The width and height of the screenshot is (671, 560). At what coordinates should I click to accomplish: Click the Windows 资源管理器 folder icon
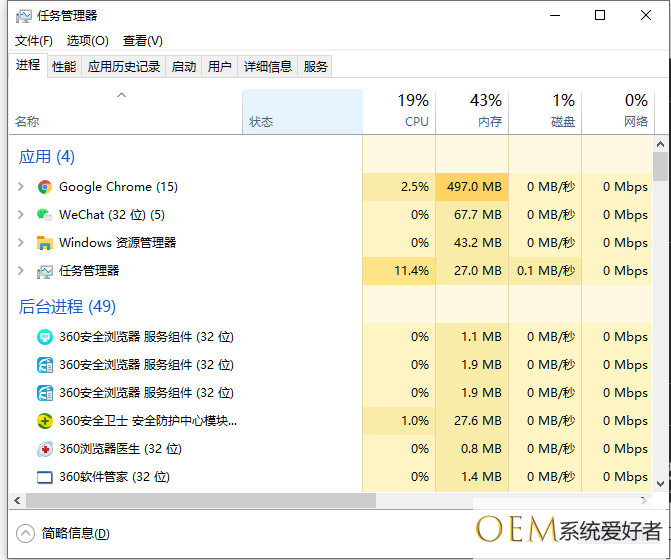(44, 243)
